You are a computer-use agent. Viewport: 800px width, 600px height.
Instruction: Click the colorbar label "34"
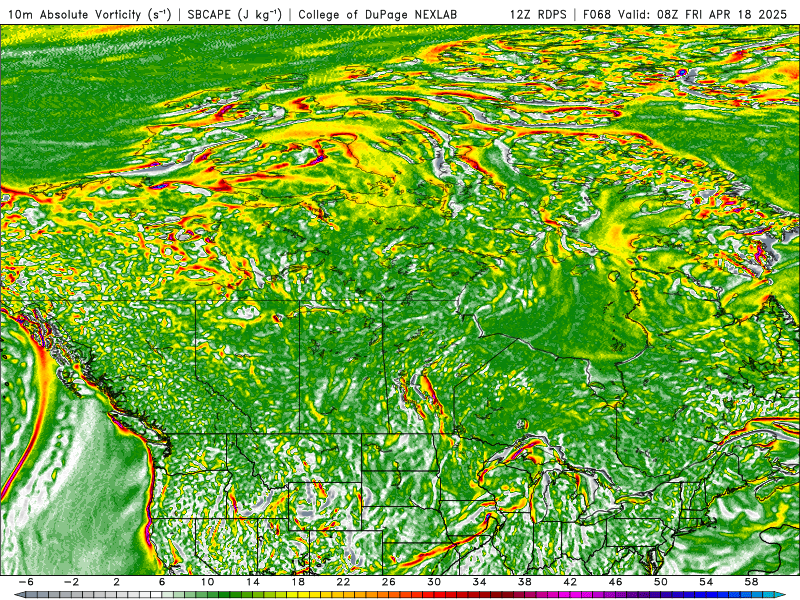(479, 582)
